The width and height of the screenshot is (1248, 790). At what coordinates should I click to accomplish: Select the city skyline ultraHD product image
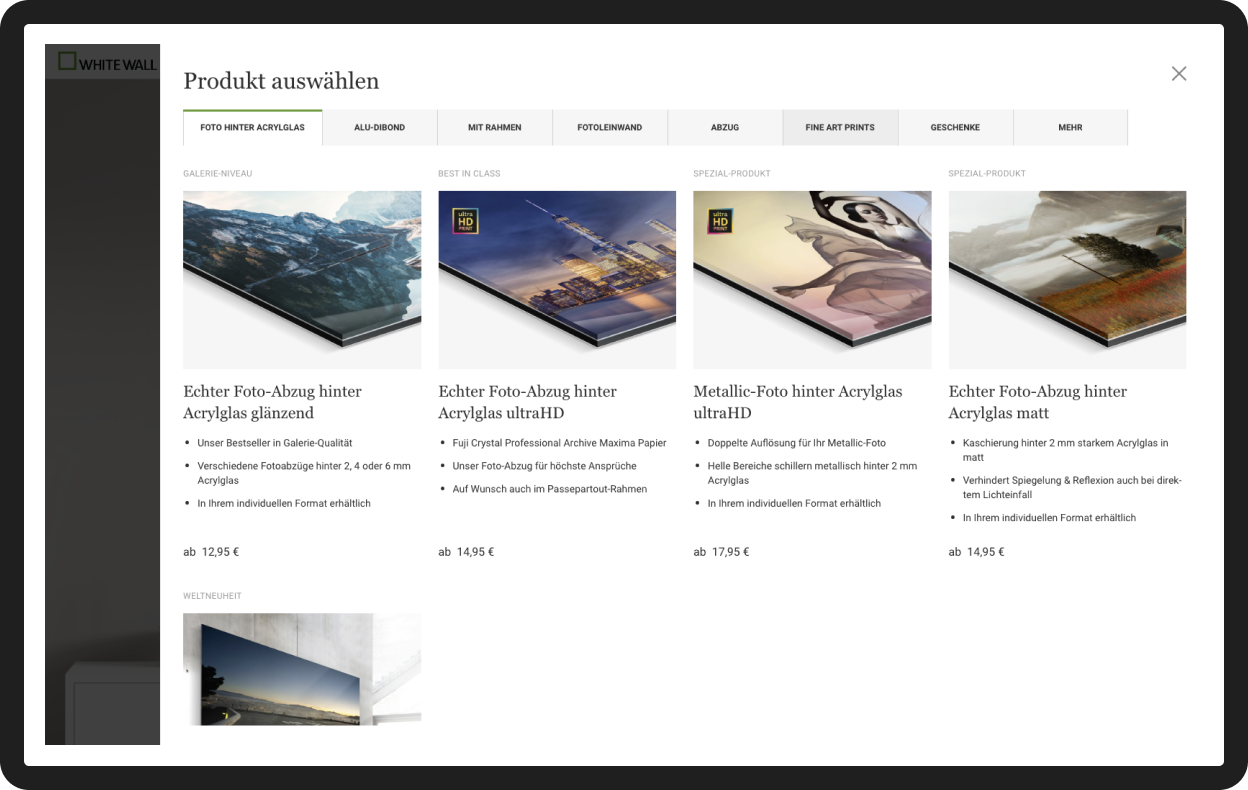coord(557,280)
